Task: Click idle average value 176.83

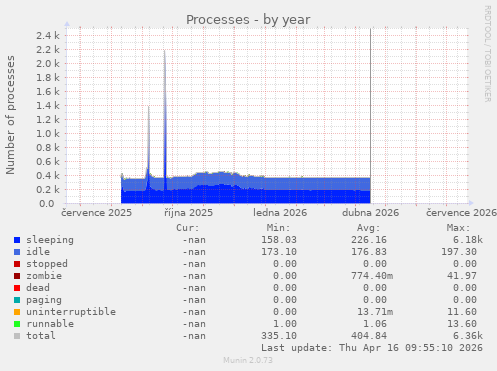Action: [x=369, y=252]
